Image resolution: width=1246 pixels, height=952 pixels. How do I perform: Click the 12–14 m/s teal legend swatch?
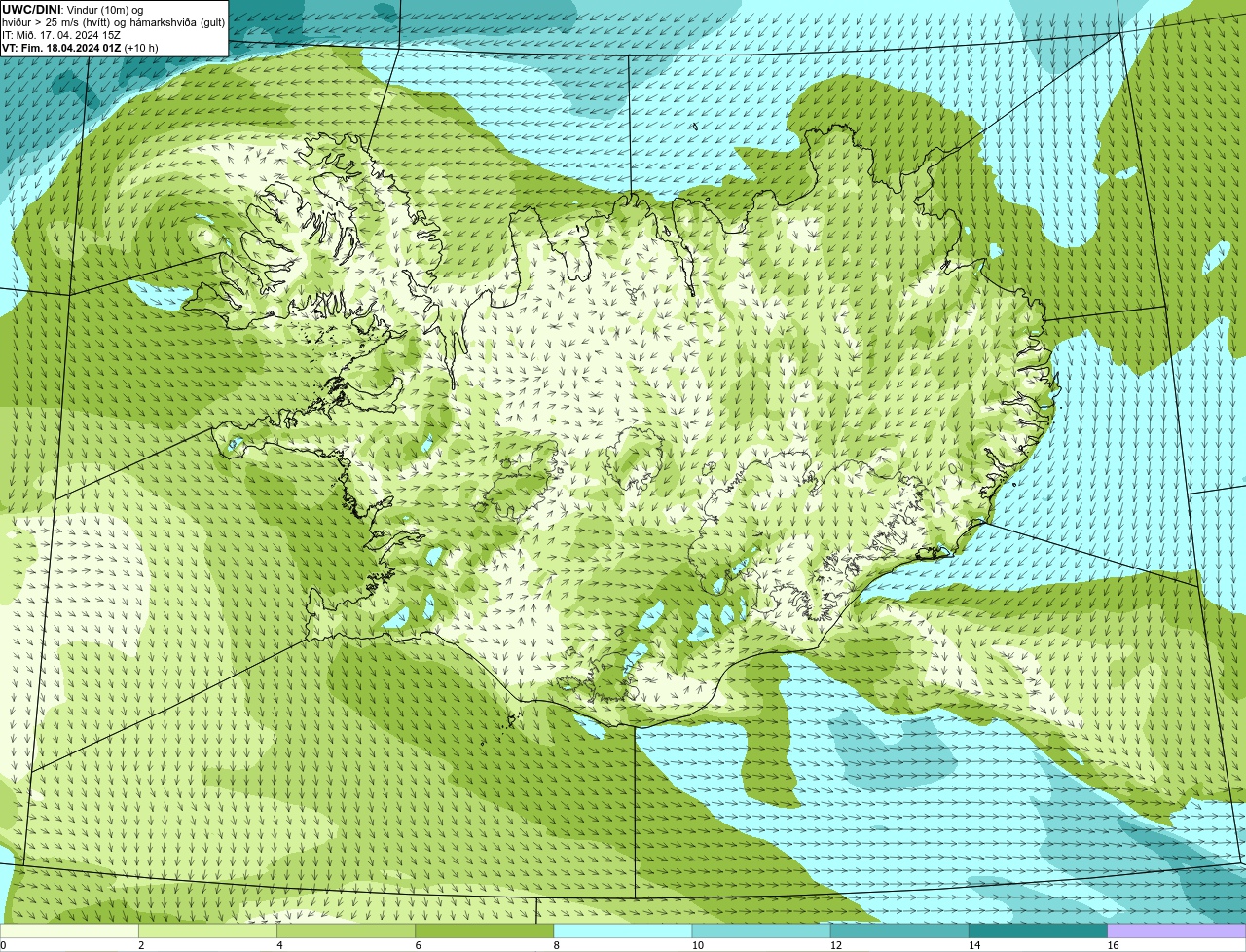899,932
